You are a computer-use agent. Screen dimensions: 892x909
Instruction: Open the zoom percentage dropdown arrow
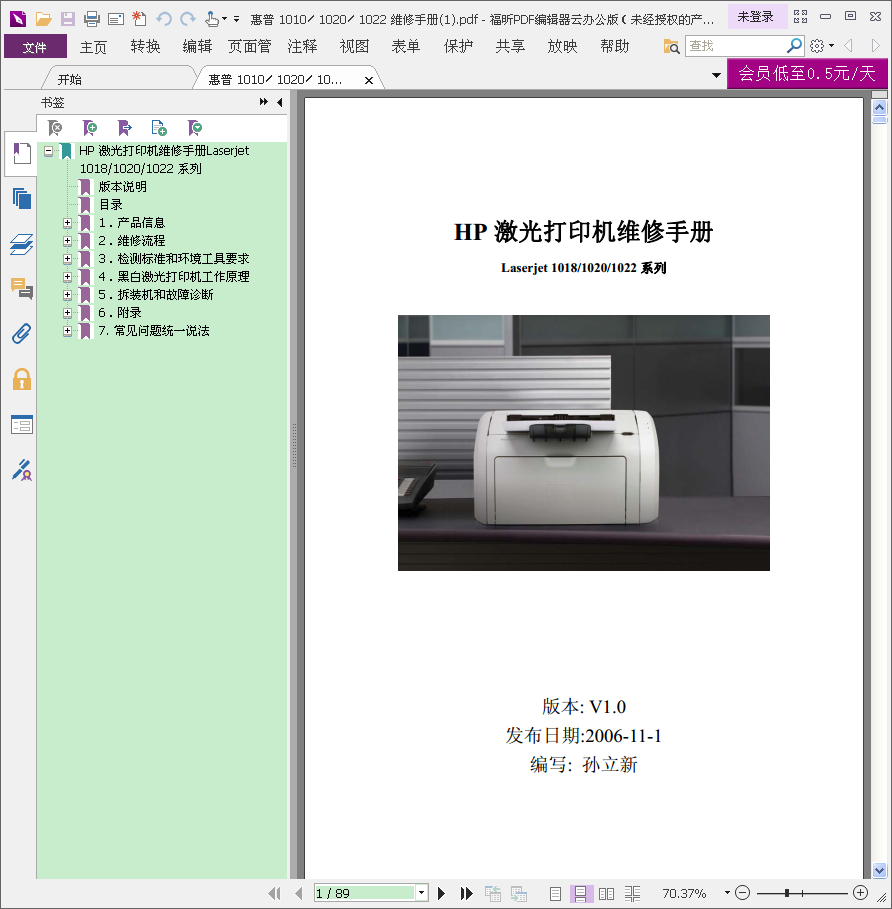(727, 893)
